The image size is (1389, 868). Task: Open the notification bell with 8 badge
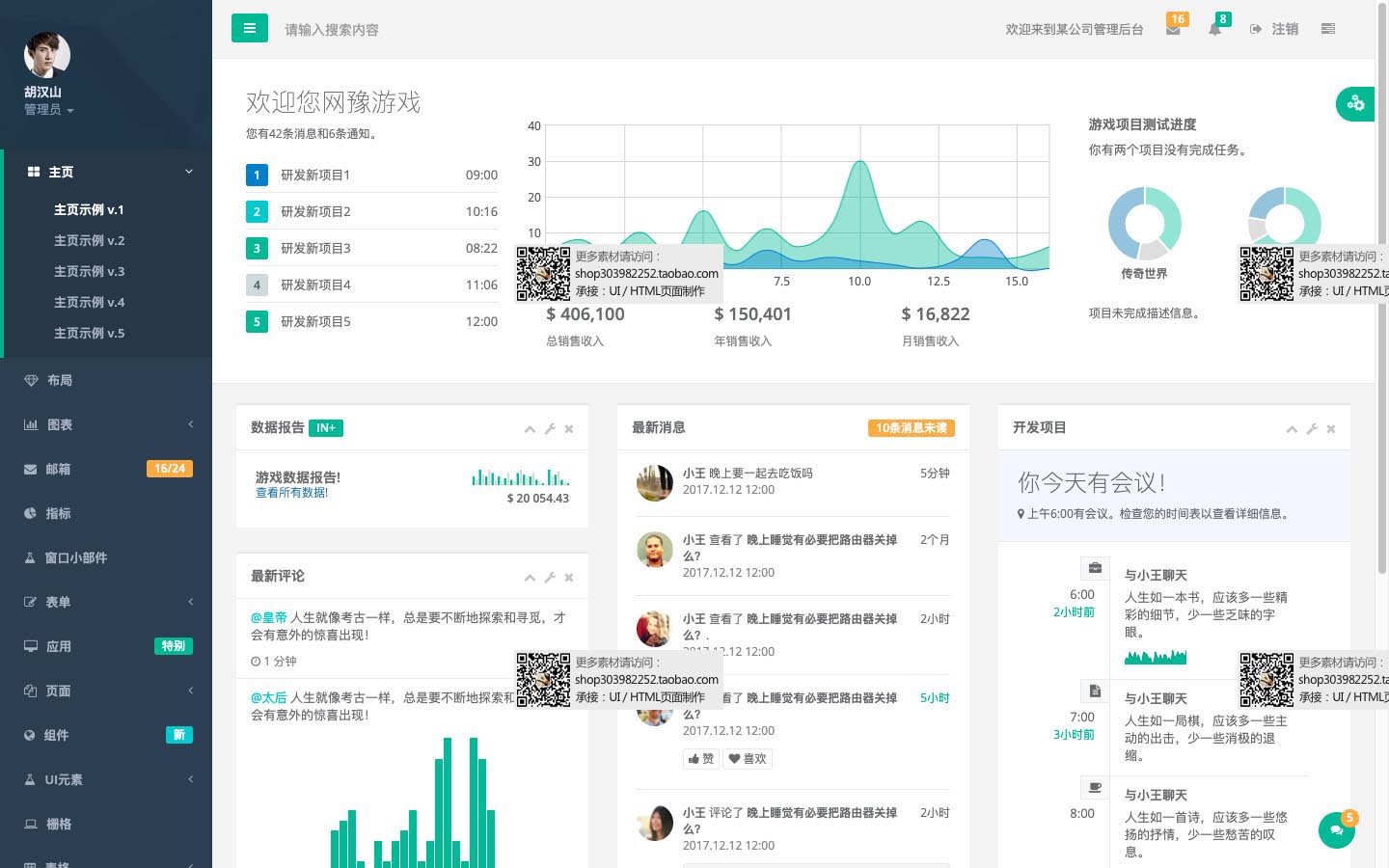1215,29
